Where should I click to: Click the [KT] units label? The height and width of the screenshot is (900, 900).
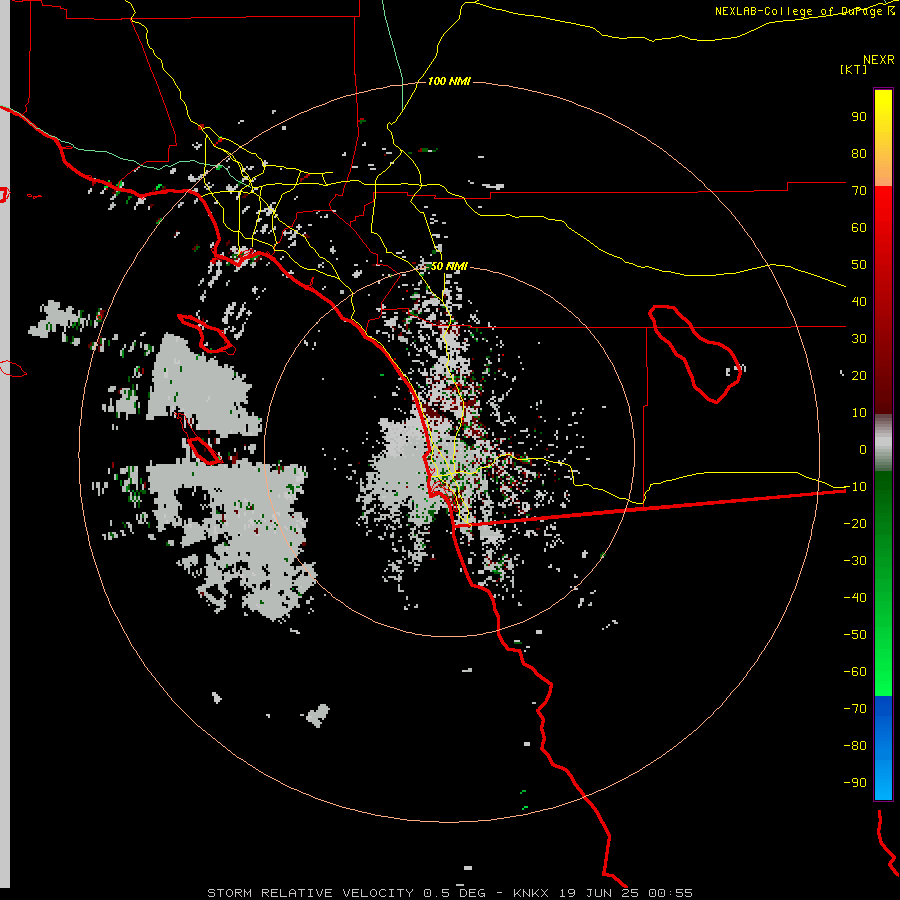click(854, 69)
